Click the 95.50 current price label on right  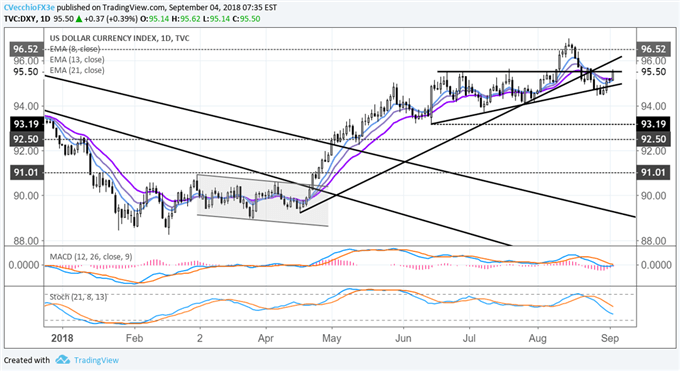pyautogui.click(x=654, y=72)
